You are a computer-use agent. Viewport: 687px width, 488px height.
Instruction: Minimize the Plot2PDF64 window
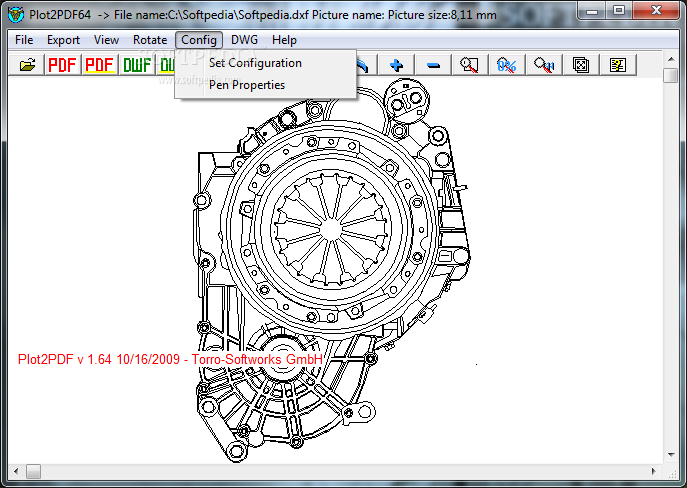click(591, 11)
